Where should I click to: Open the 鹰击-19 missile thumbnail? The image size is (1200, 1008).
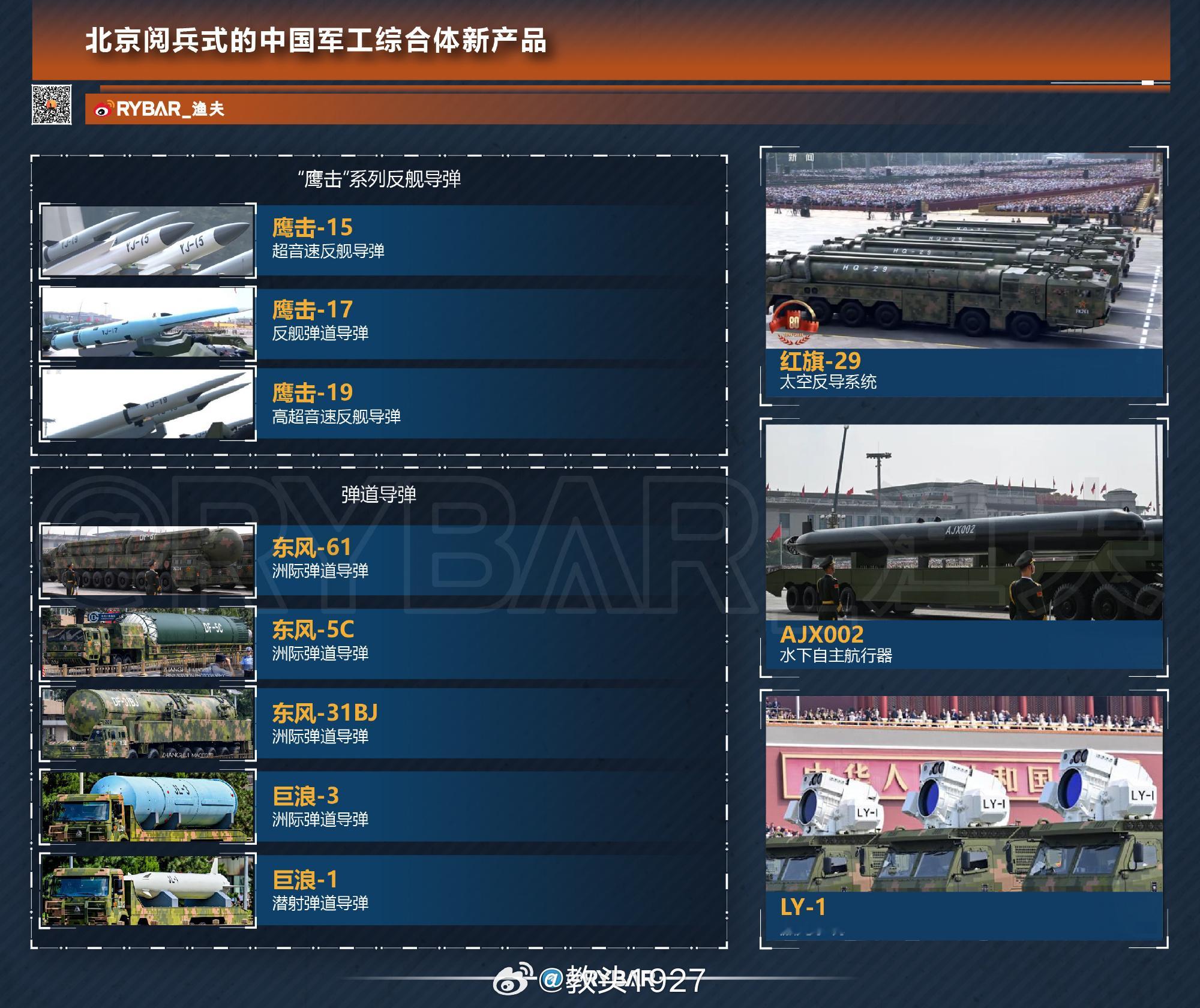click(148, 403)
